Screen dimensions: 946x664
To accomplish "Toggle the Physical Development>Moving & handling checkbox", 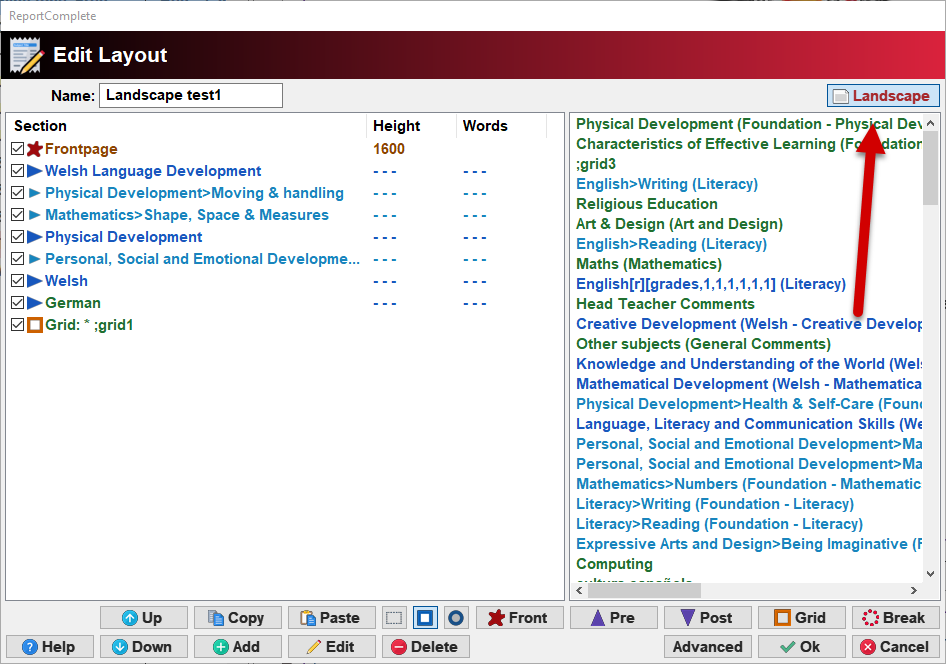I will tap(17, 193).
